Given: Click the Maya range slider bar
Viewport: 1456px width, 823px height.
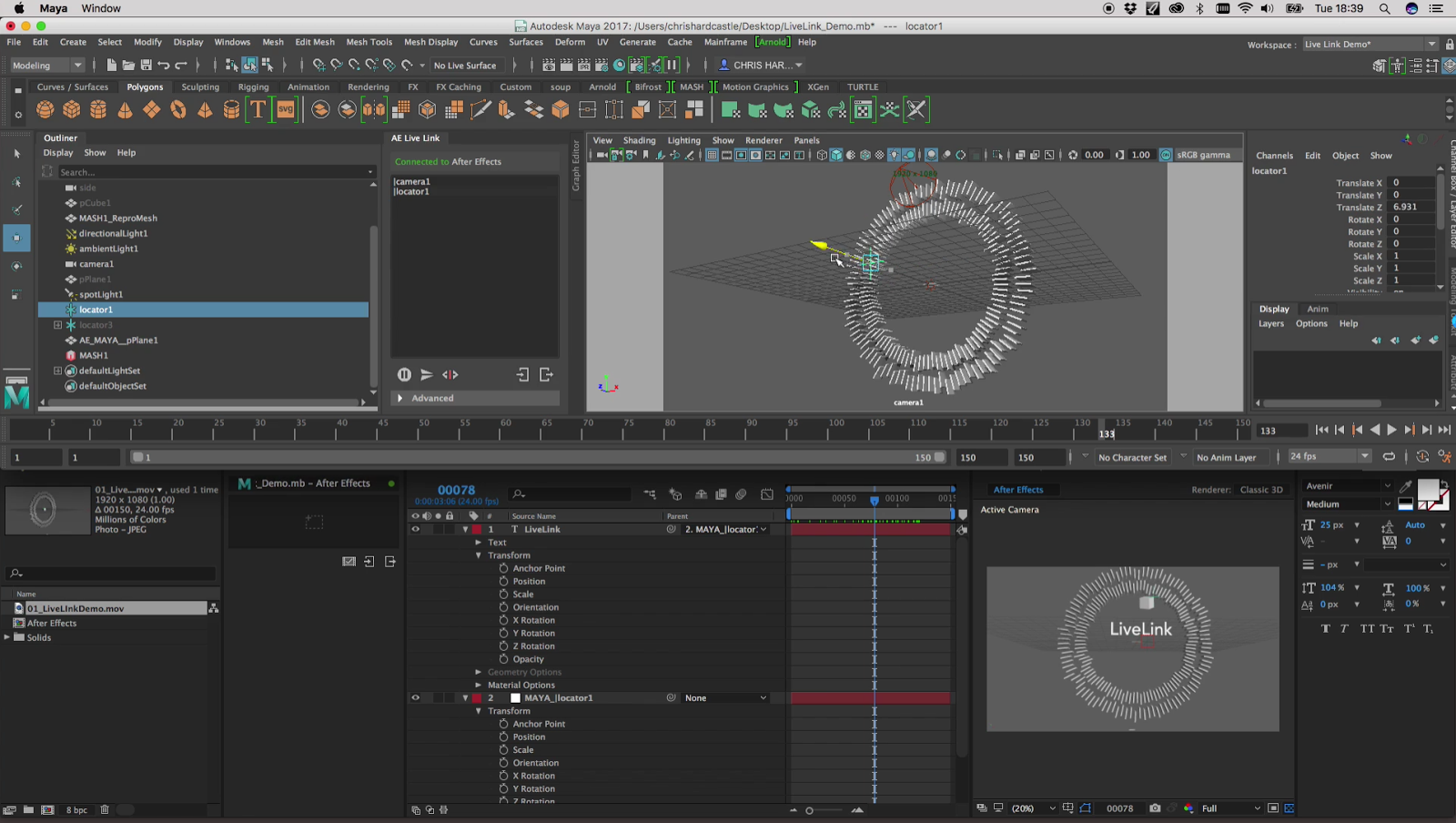Looking at the screenshot, I should pos(539,457).
